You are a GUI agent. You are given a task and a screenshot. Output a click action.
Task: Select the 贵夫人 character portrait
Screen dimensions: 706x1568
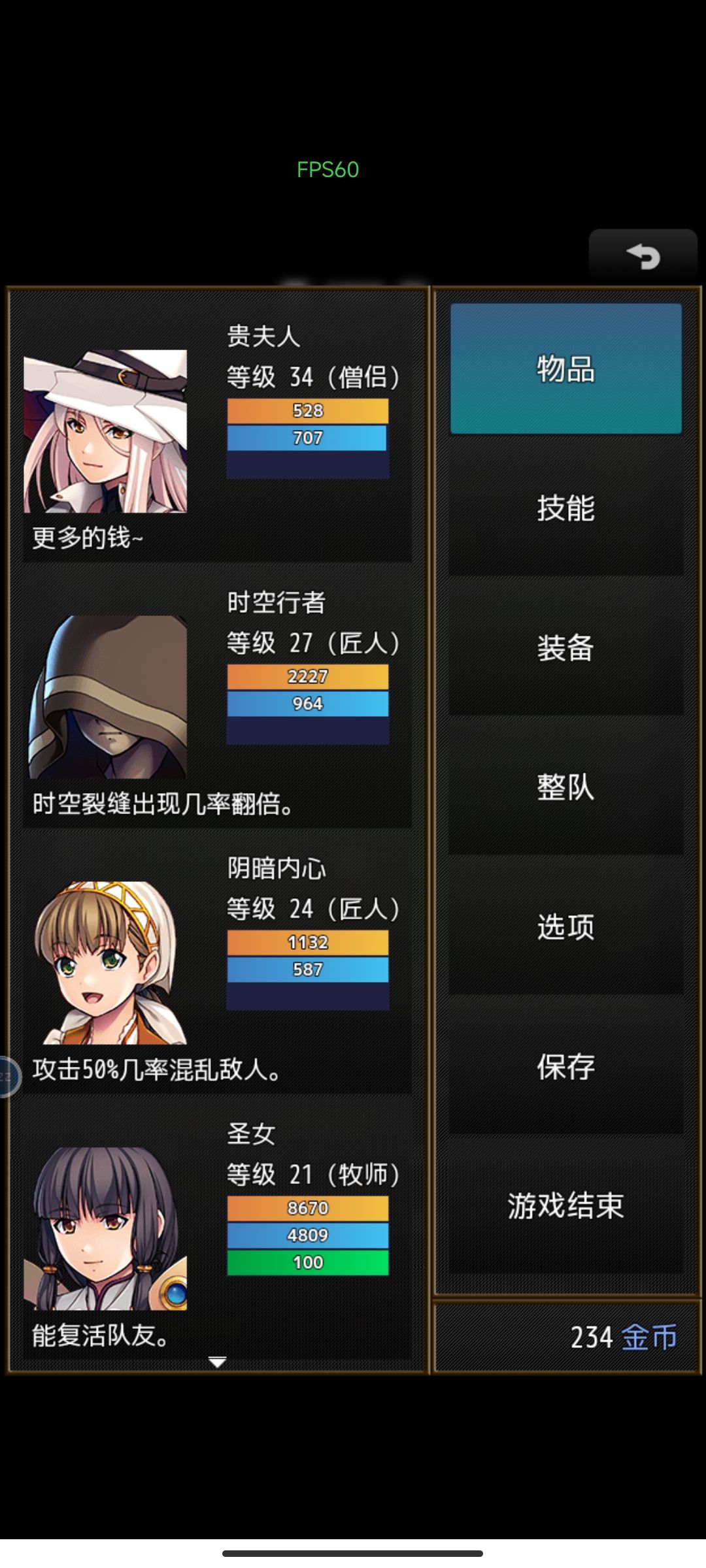coord(105,431)
